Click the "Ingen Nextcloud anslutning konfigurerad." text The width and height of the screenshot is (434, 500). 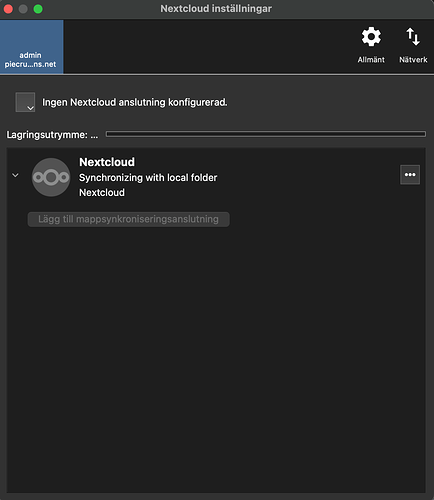135,102
